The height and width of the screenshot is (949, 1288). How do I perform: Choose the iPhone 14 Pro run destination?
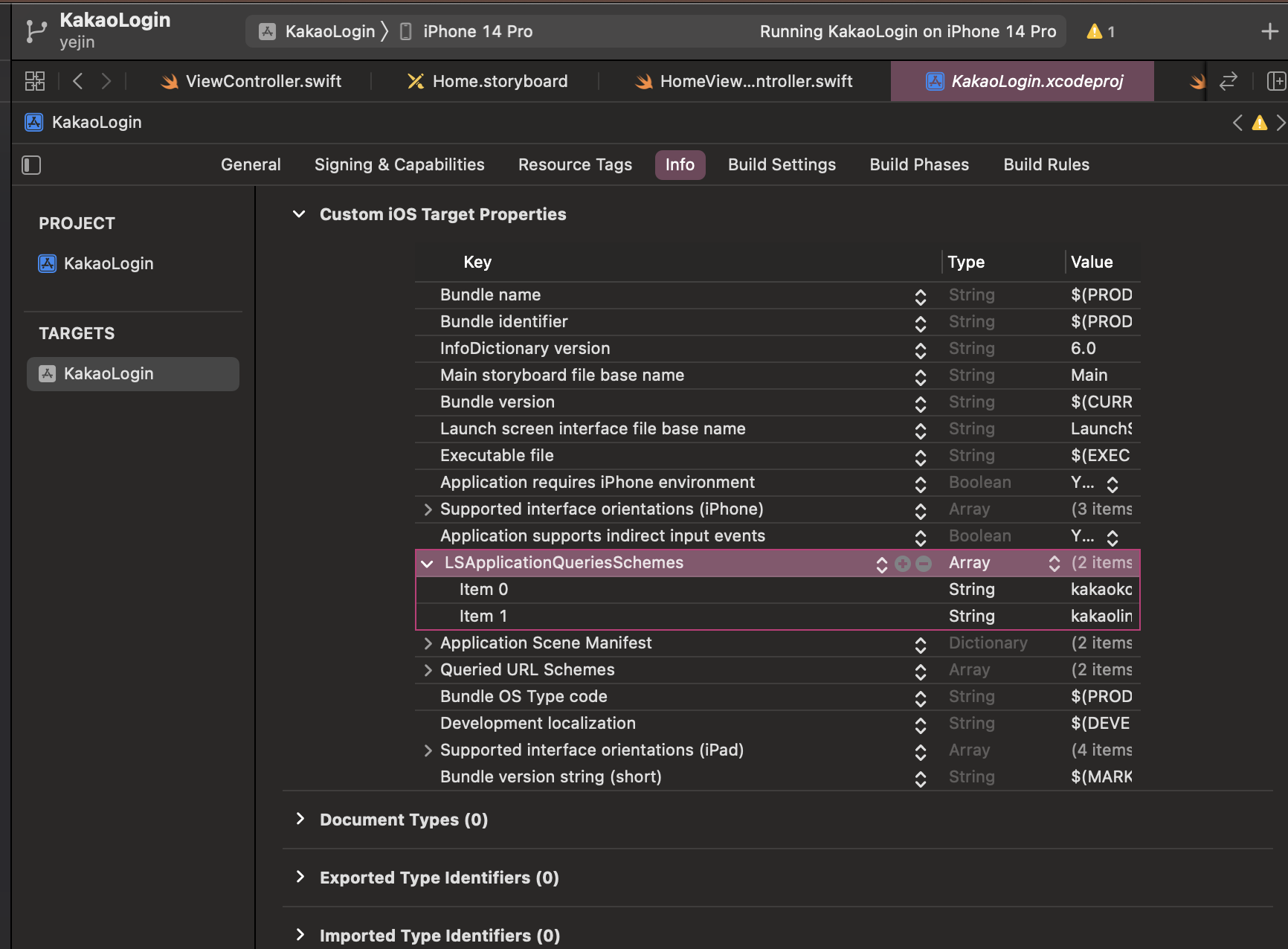(x=466, y=31)
